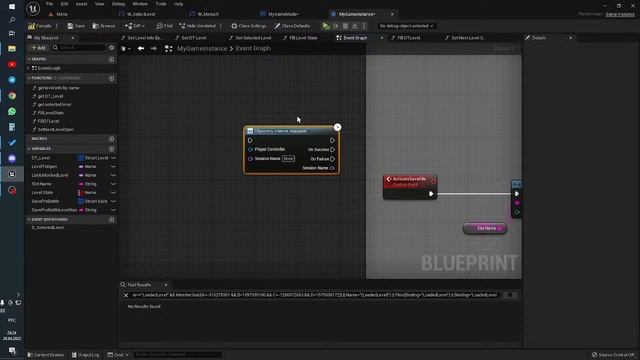
Task: Compile the blueprint
Action: point(40,26)
